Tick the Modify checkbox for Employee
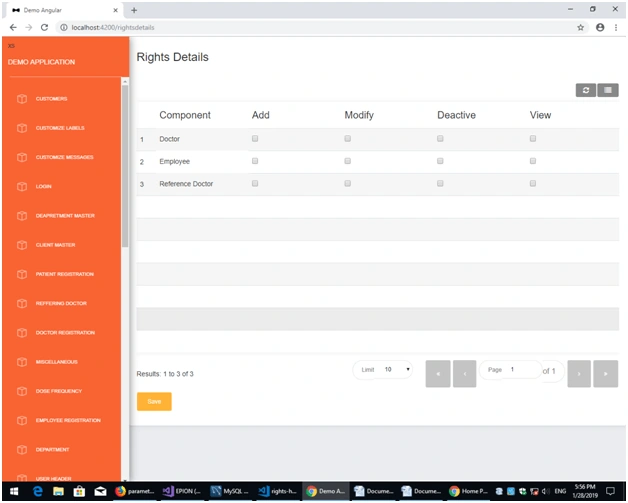Image resolution: width=628 pixels, height=503 pixels. coord(347,161)
